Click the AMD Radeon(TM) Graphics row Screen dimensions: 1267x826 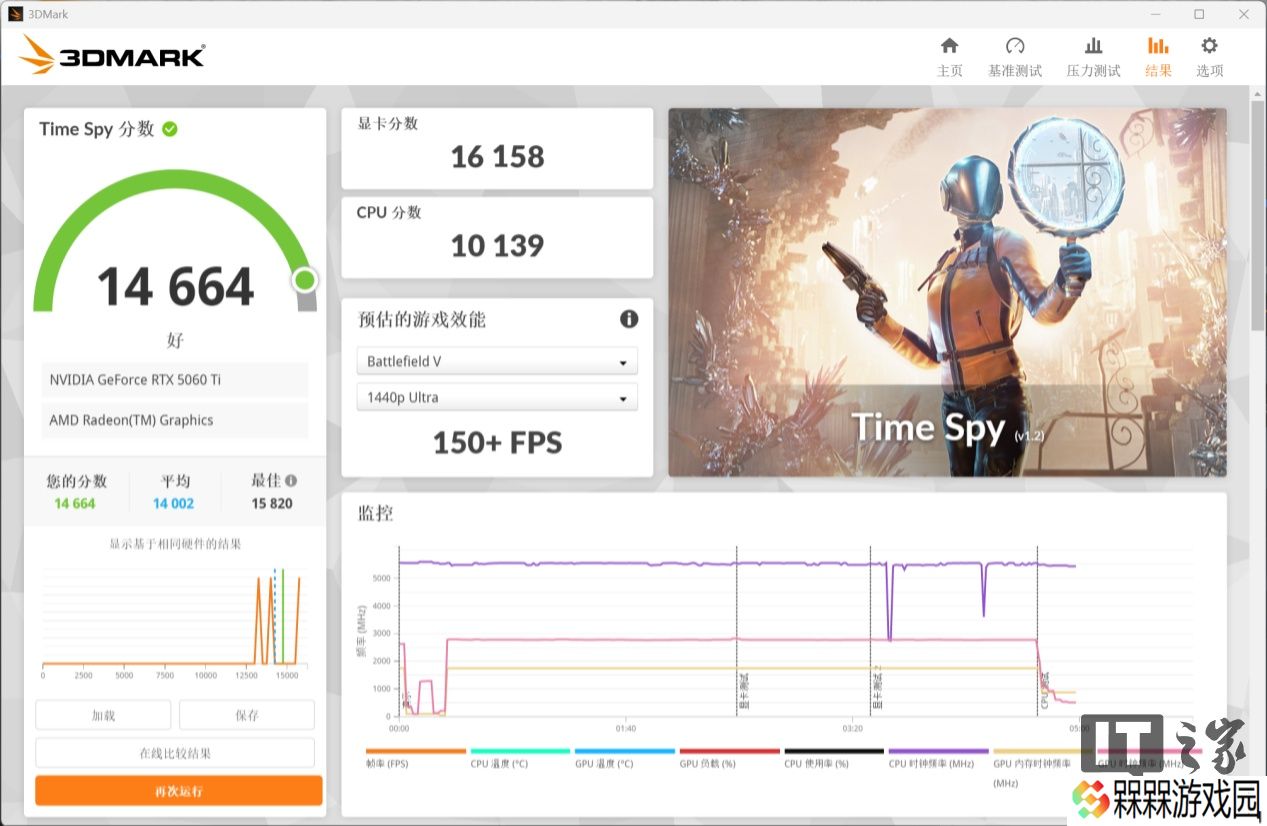tap(175, 420)
